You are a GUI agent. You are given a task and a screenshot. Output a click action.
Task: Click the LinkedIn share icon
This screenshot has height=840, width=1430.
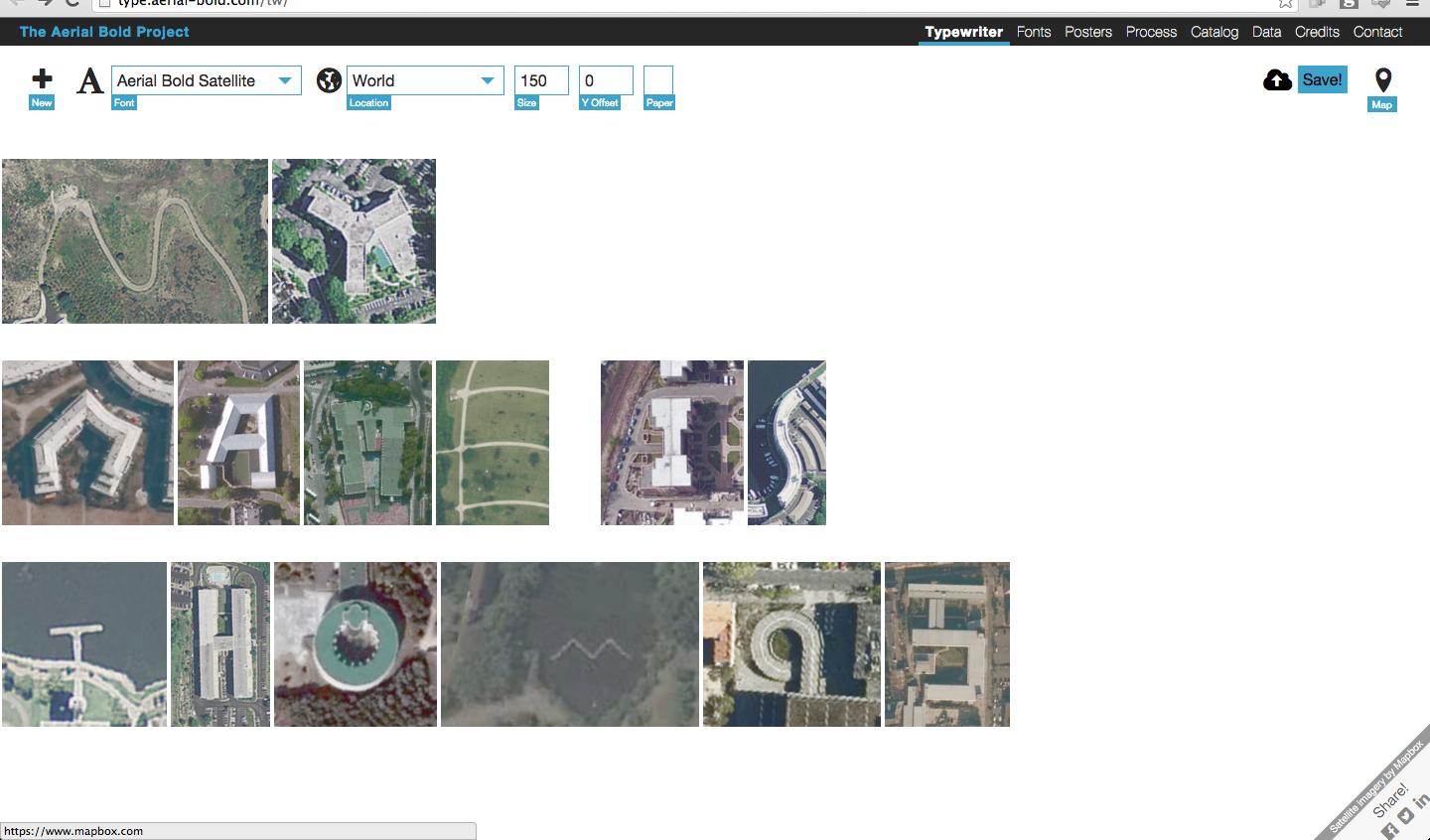click(x=1422, y=799)
